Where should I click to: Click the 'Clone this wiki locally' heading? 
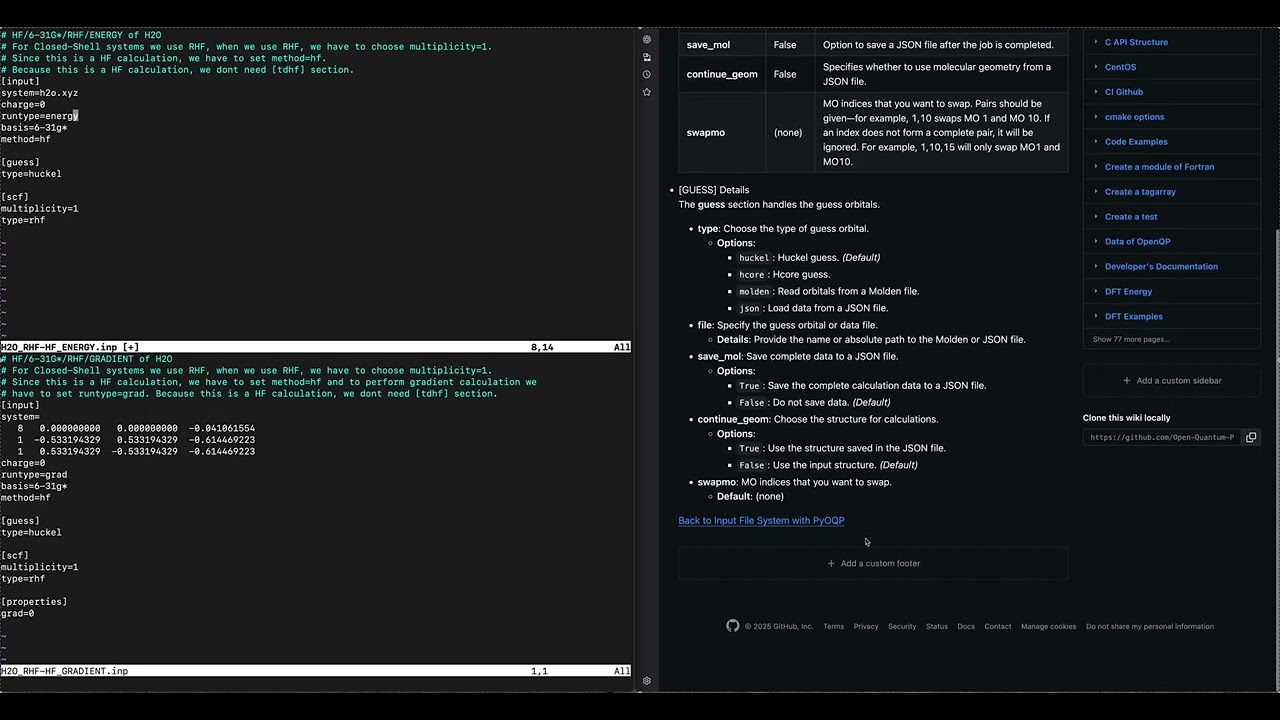coord(1126,418)
